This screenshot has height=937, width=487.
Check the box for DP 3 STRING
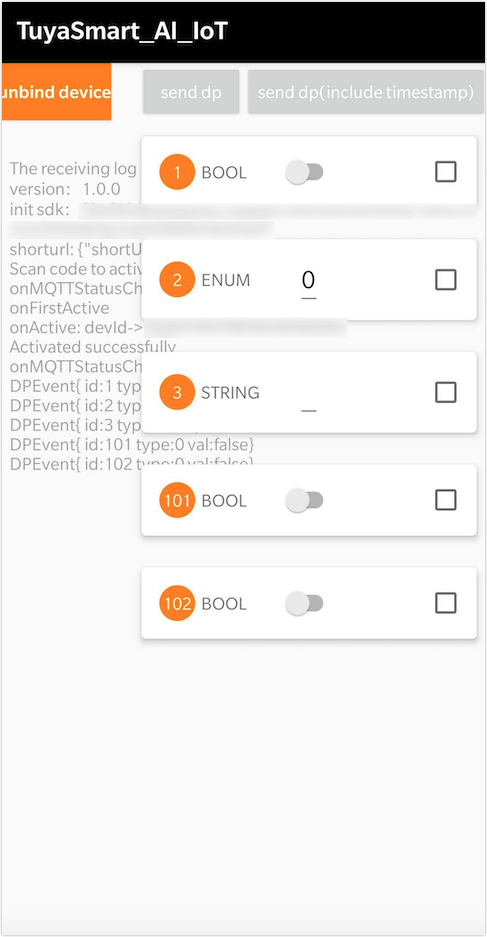pos(446,393)
